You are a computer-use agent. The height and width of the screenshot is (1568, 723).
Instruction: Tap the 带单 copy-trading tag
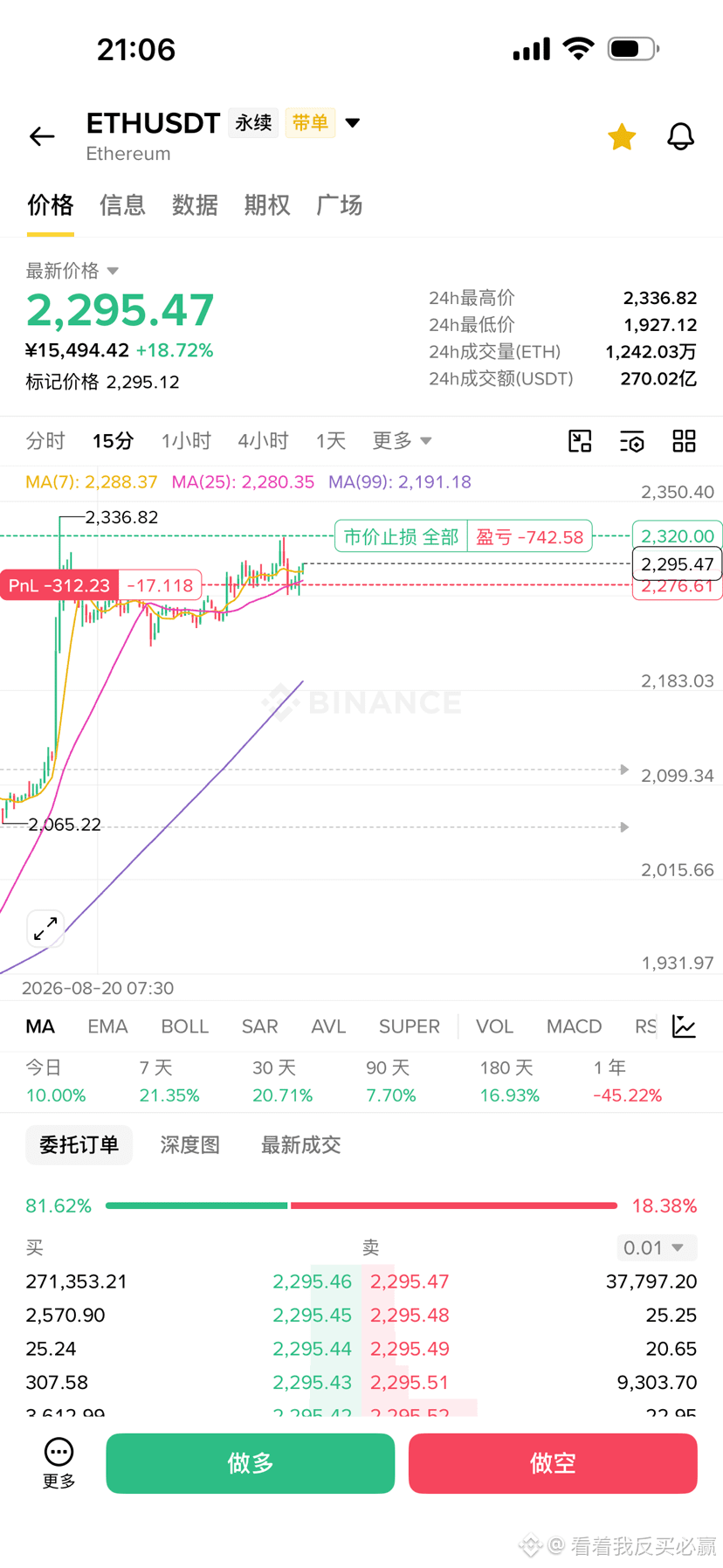click(310, 123)
